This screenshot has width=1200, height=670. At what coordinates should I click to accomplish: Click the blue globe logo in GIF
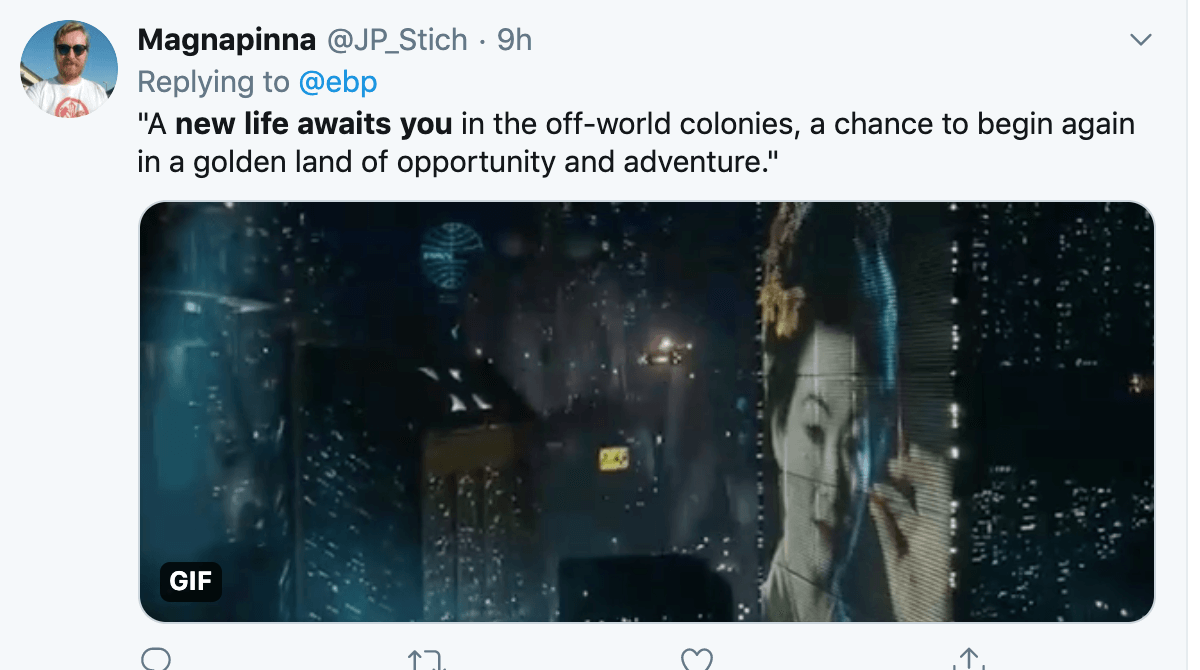coord(451,250)
